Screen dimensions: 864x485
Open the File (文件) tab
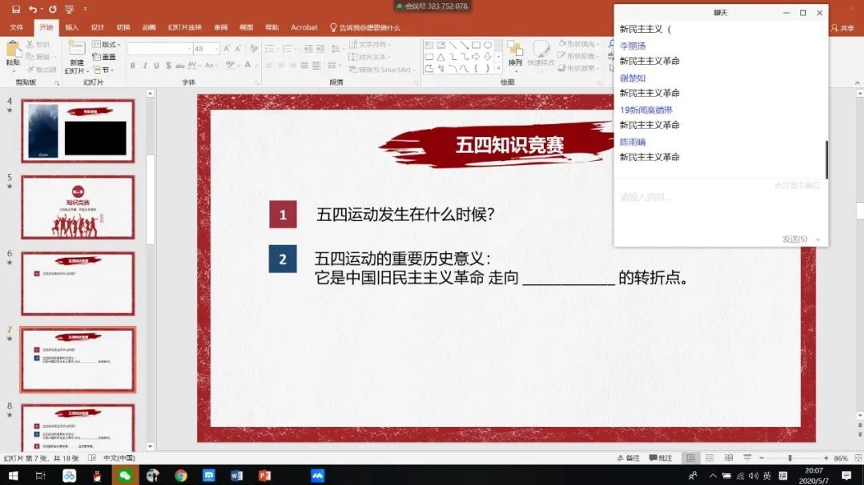(x=17, y=27)
